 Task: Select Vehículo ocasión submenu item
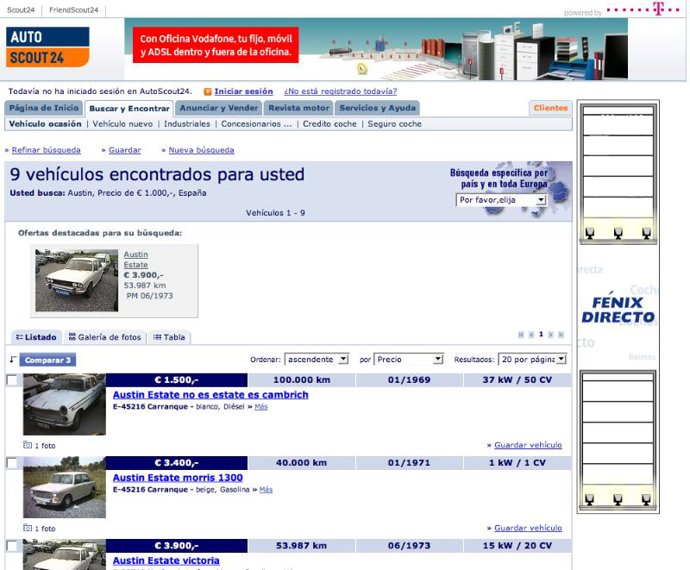pyautogui.click(x=45, y=124)
